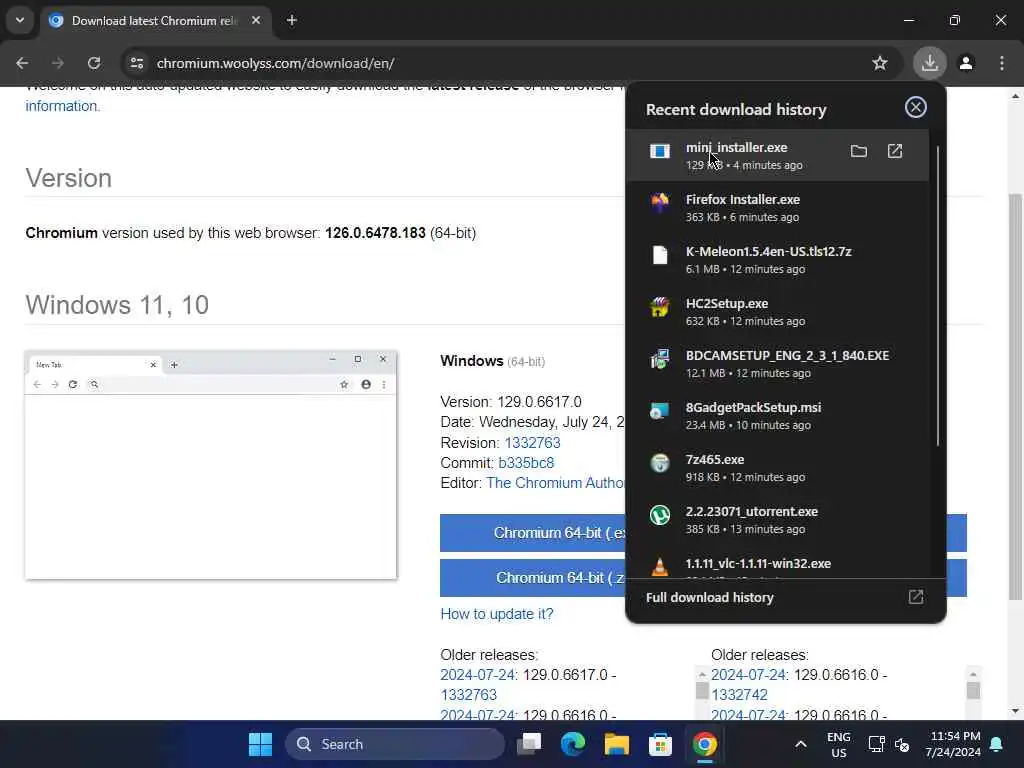Click the Chromium browser window thumbnail

pyautogui.click(x=211, y=465)
